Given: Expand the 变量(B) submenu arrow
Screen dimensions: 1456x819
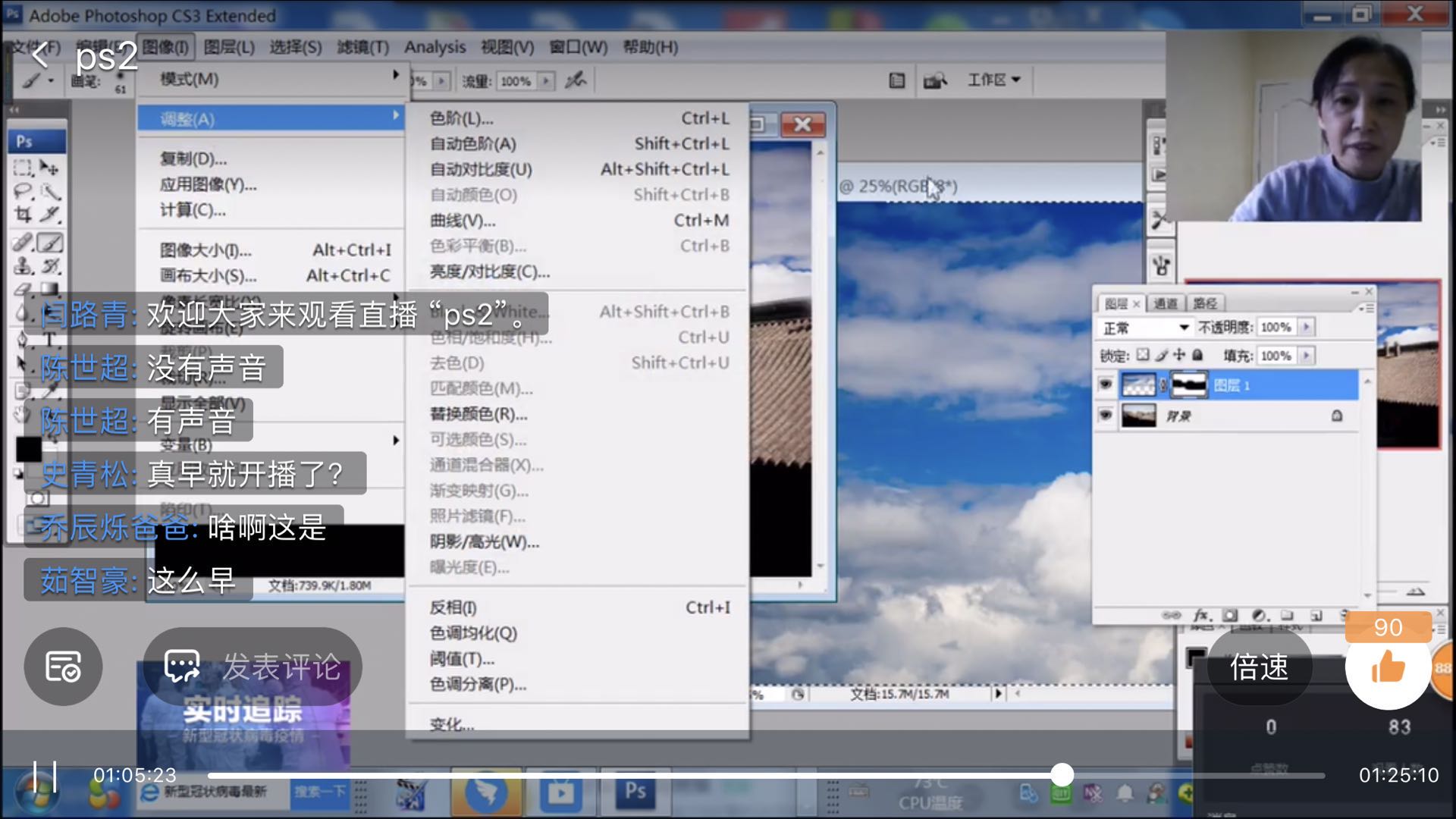Looking at the screenshot, I should (x=395, y=441).
